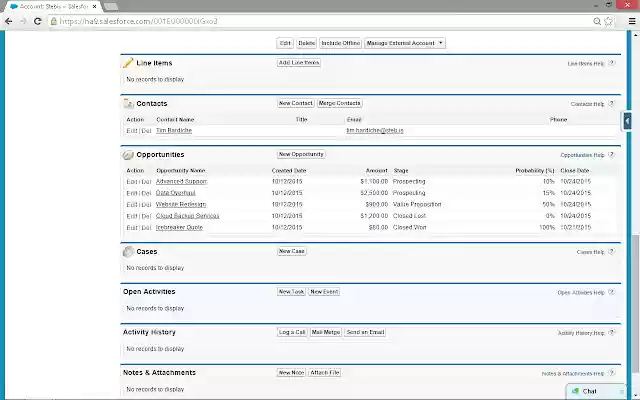Viewport: 640px width, 400px height.
Task: Click Edit on Advanced Support row
Action: (131, 182)
